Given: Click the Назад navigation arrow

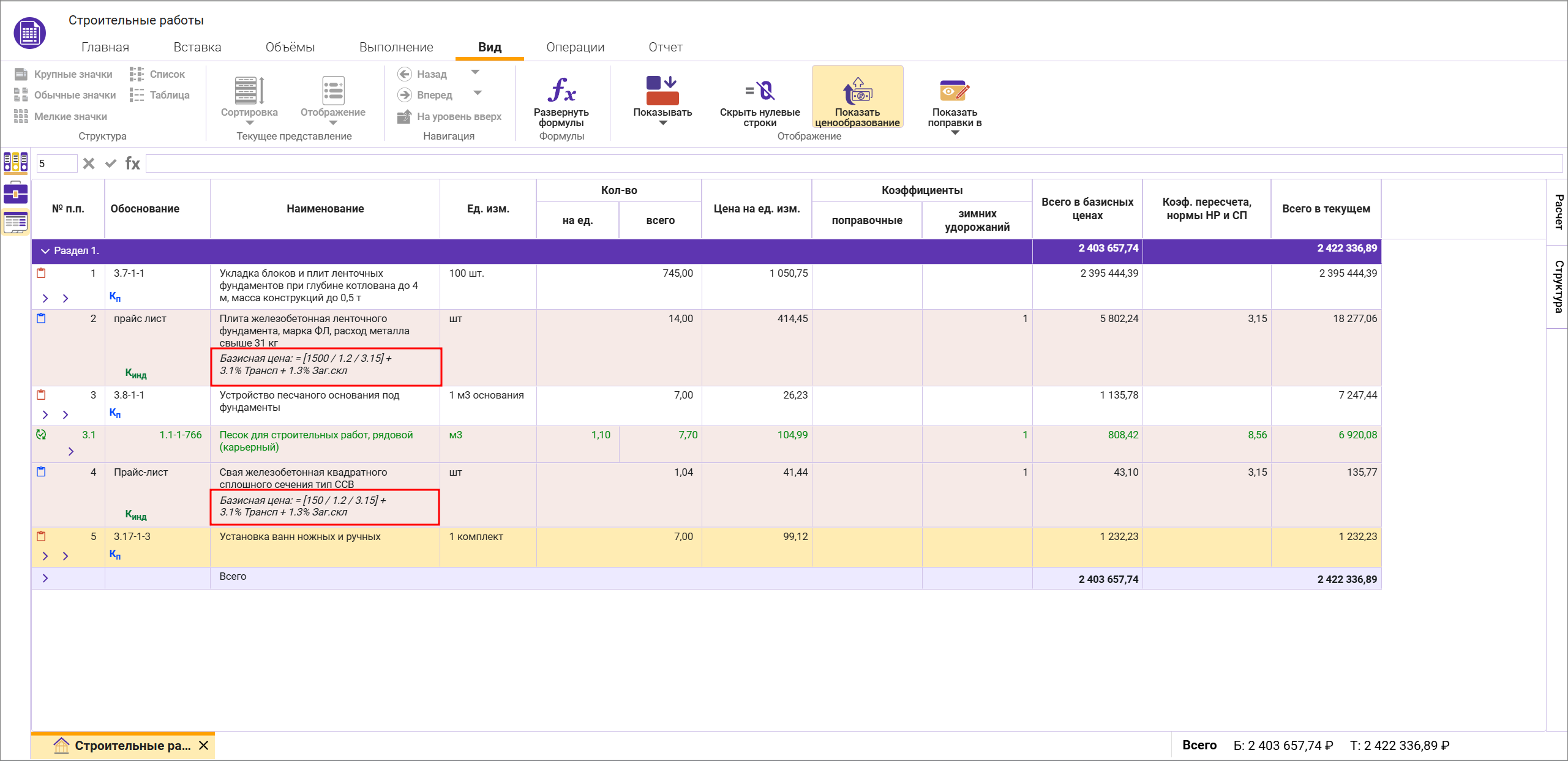Looking at the screenshot, I should (405, 74).
